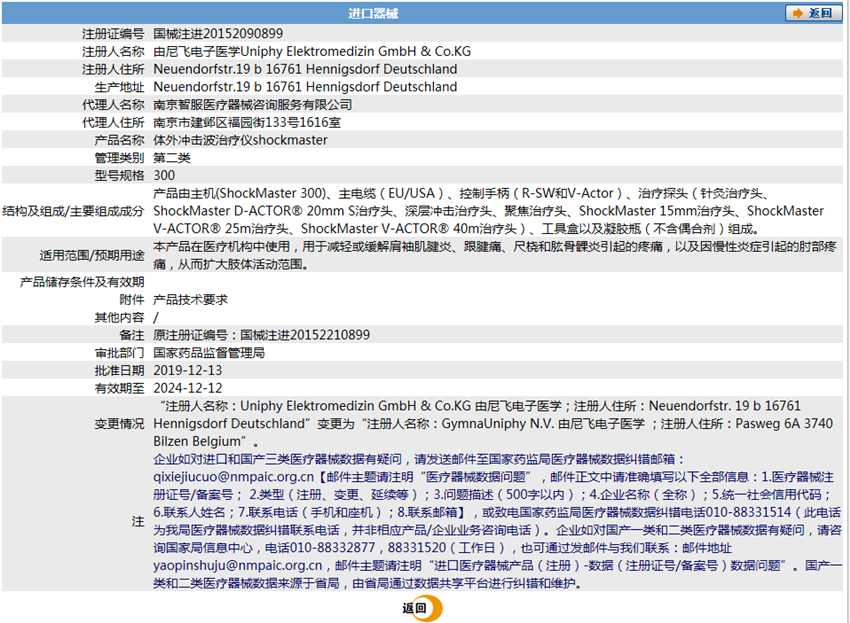Click remark 原注册证编号:国械注进20152210899
Screen dimensions: 850x623
click(x=261, y=335)
